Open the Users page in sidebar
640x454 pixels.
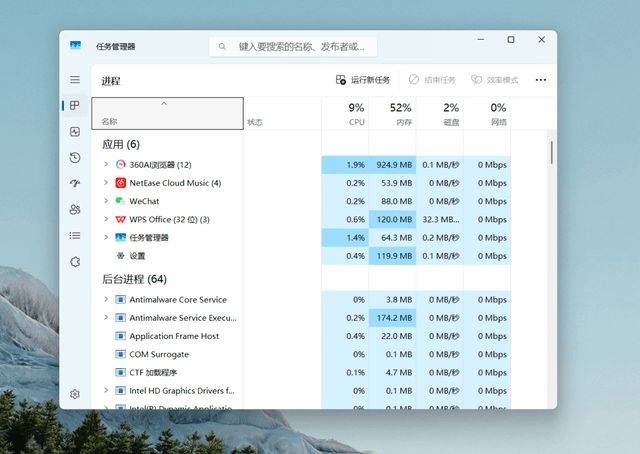[75, 209]
